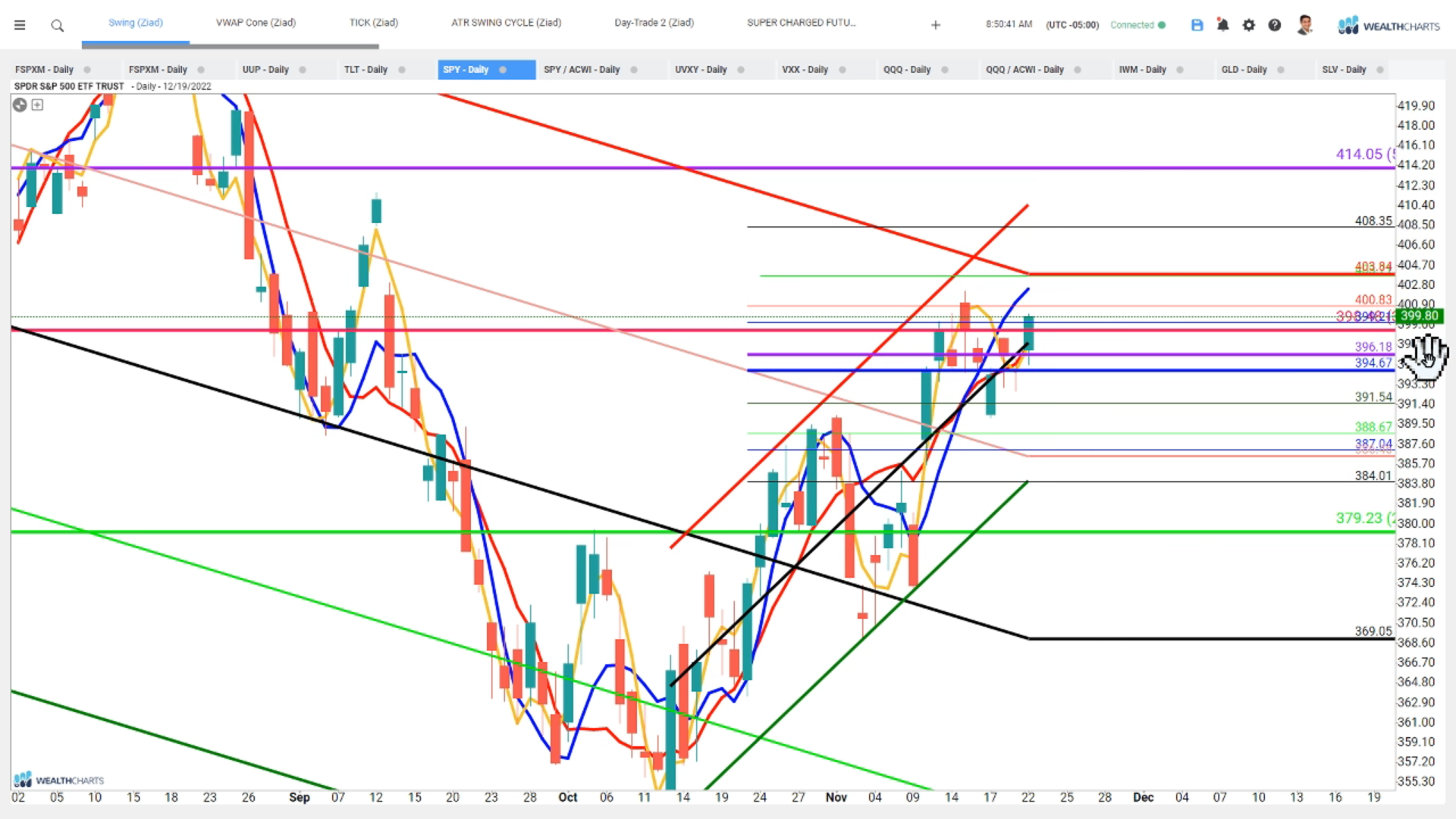Click SPDR S&P 500 ETF TRUST title

tap(69, 86)
